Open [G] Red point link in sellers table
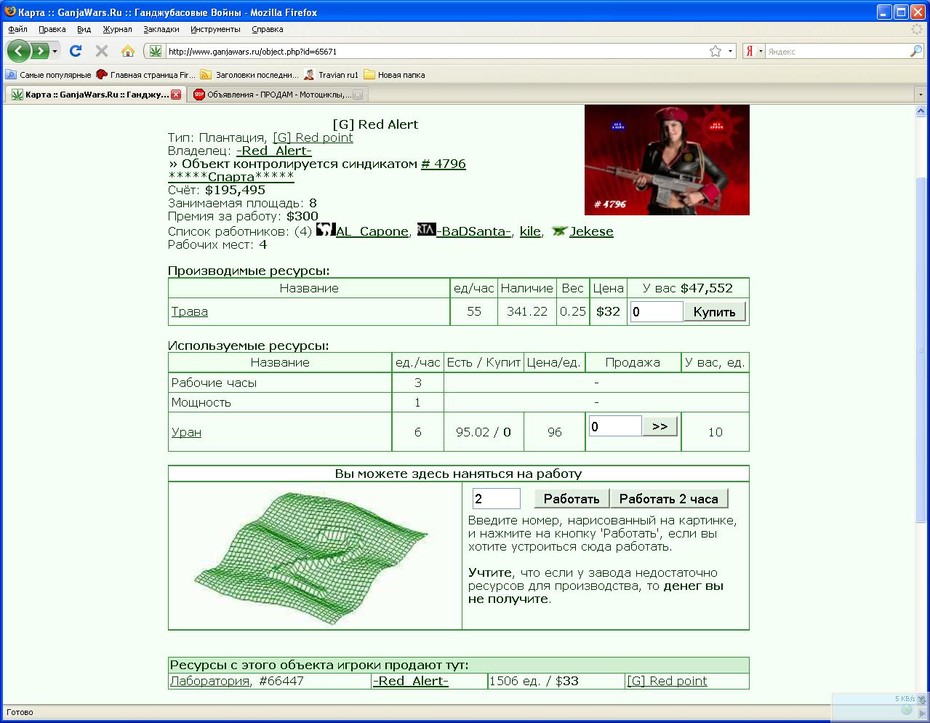This screenshot has width=930, height=723. [667, 681]
